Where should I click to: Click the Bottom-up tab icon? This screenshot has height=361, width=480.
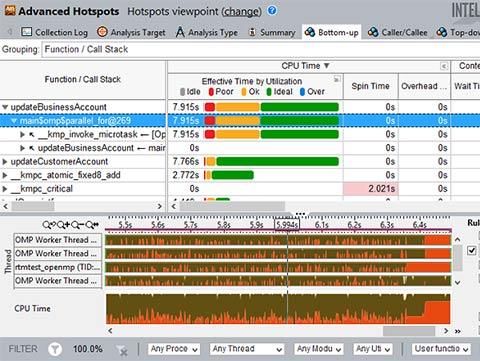tap(310, 32)
